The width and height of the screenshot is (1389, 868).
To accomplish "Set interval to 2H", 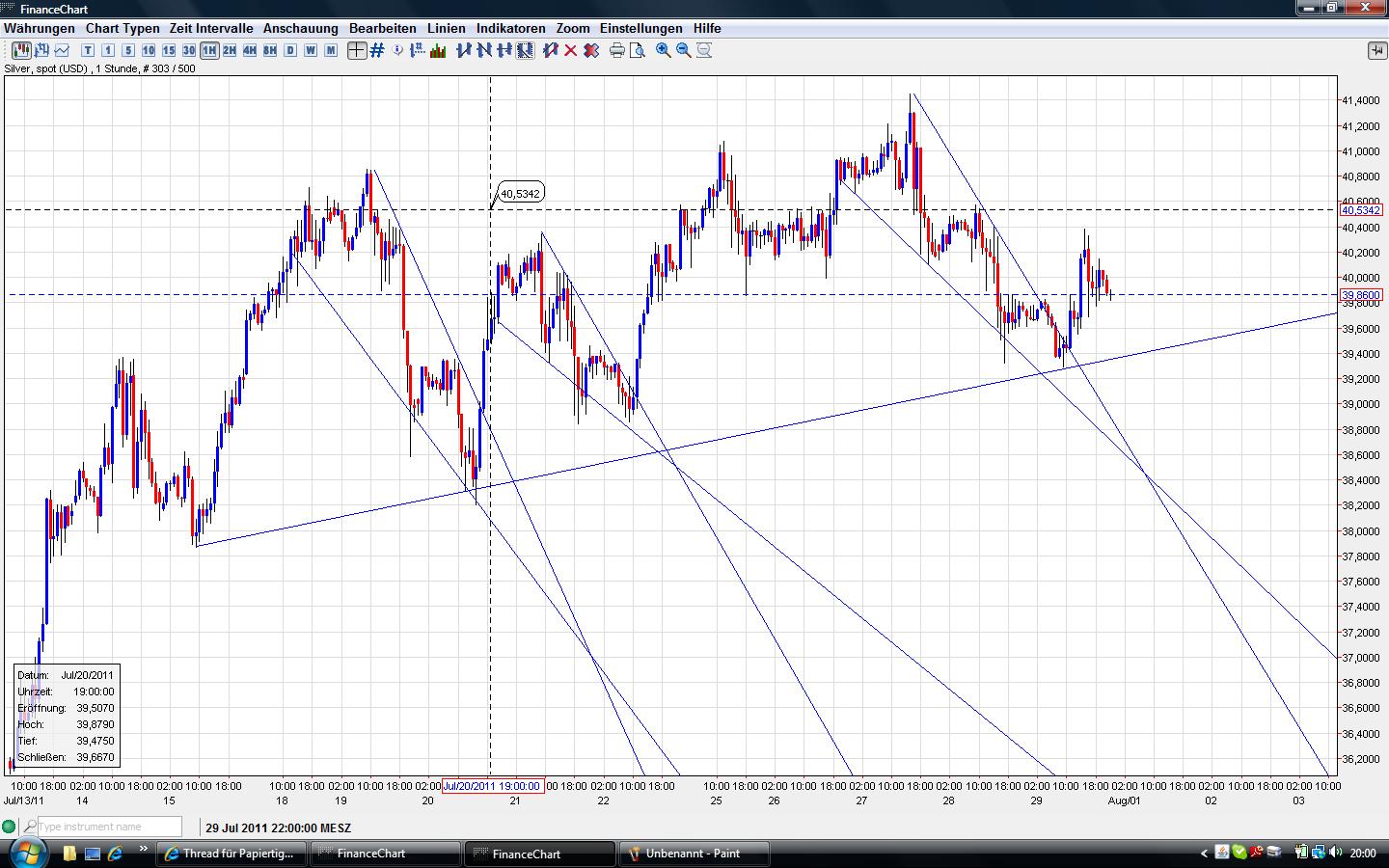I will (230, 50).
